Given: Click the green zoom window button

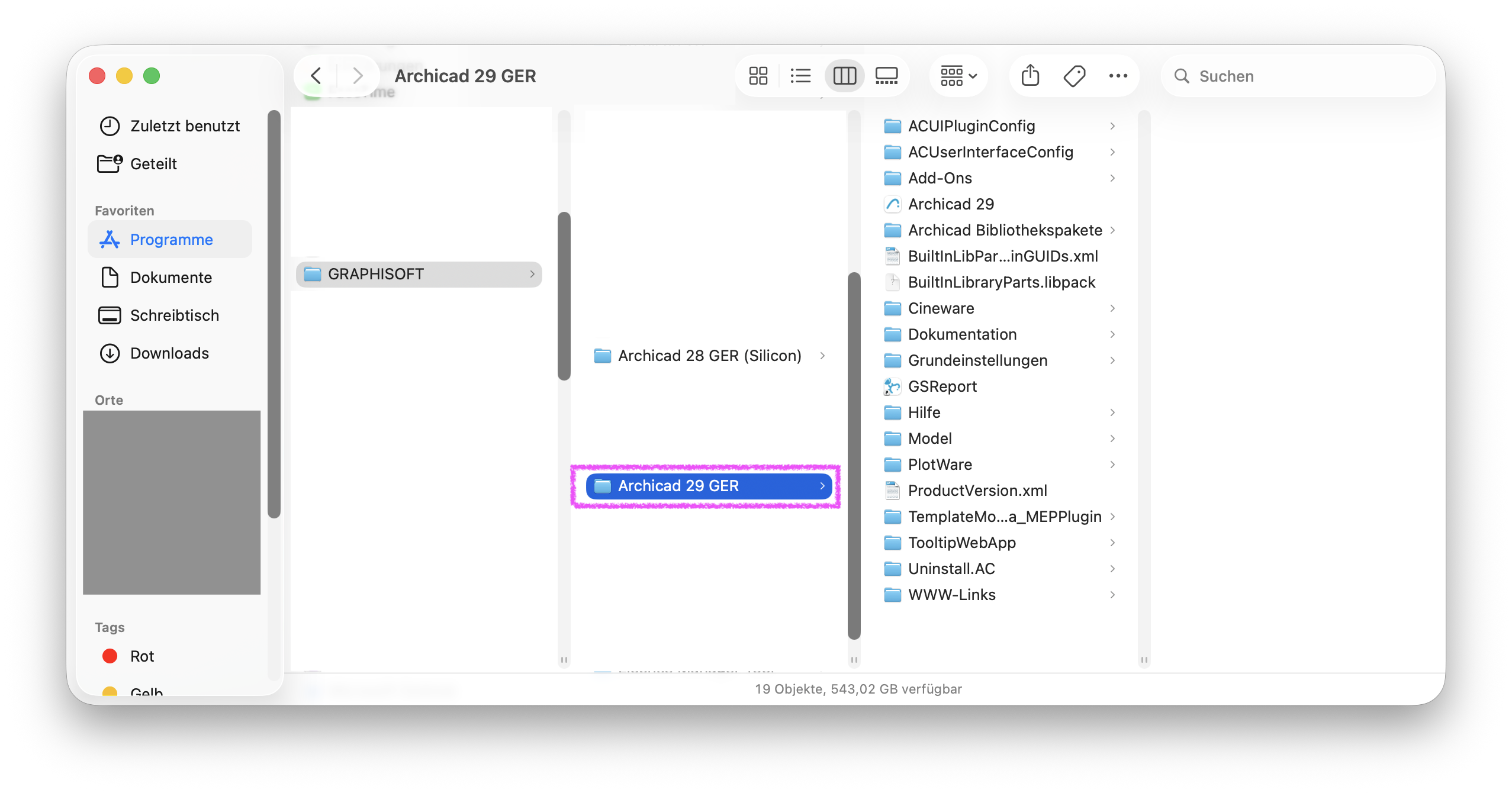Looking at the screenshot, I should pyautogui.click(x=152, y=76).
